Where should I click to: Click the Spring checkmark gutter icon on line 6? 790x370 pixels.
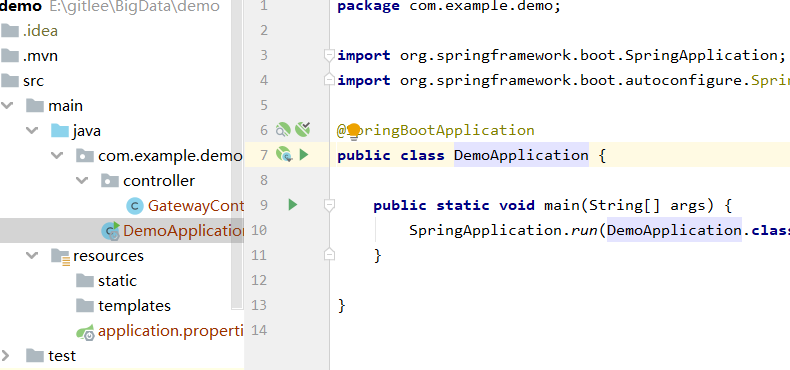[302, 130]
